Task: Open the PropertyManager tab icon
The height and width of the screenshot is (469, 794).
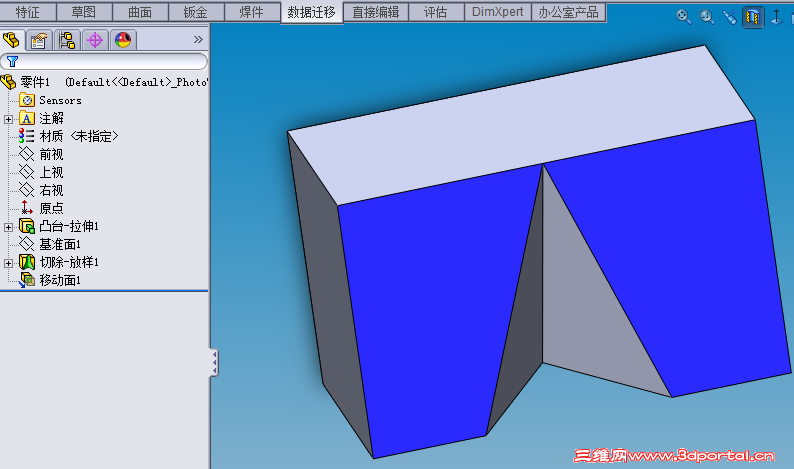Action: pyautogui.click(x=38, y=40)
